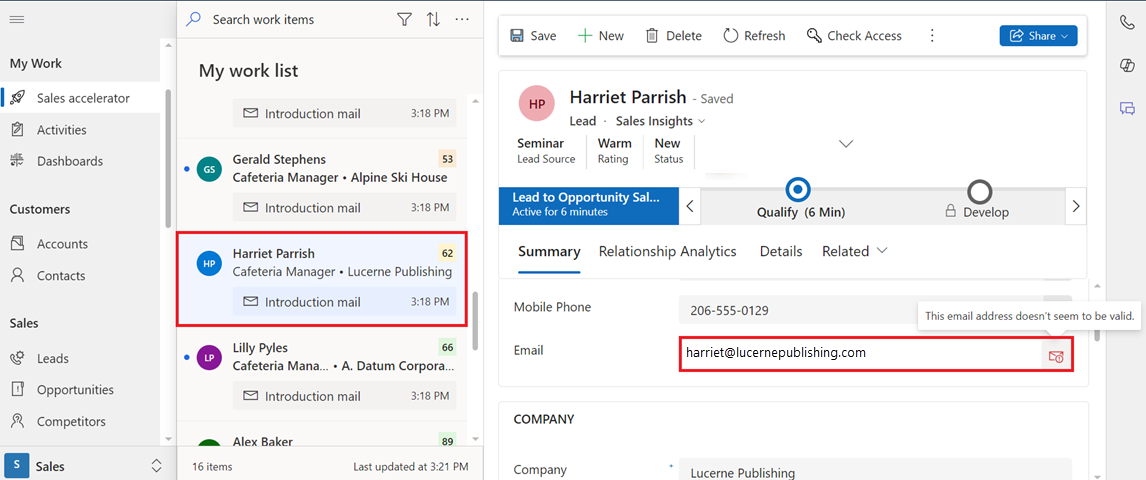
Task: Go to next process stage arrow
Action: (x=1075, y=206)
